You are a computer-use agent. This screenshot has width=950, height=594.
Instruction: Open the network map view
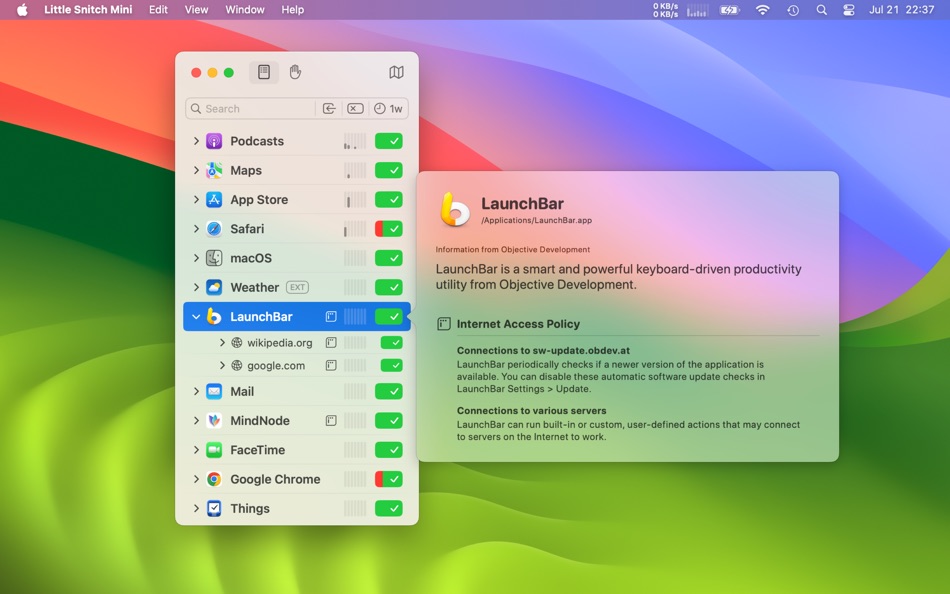pyautogui.click(x=396, y=72)
